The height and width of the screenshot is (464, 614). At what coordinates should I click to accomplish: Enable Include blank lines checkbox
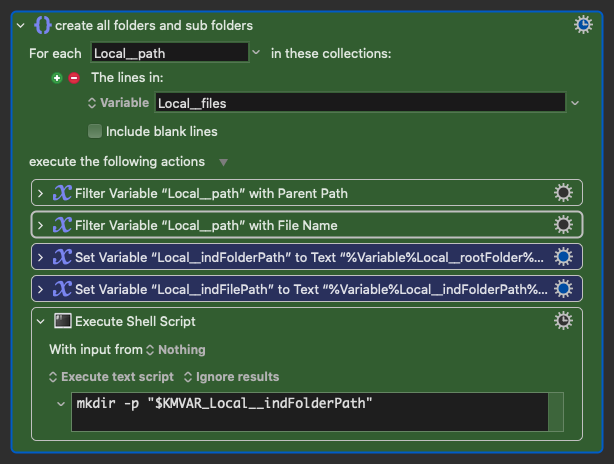(x=95, y=131)
